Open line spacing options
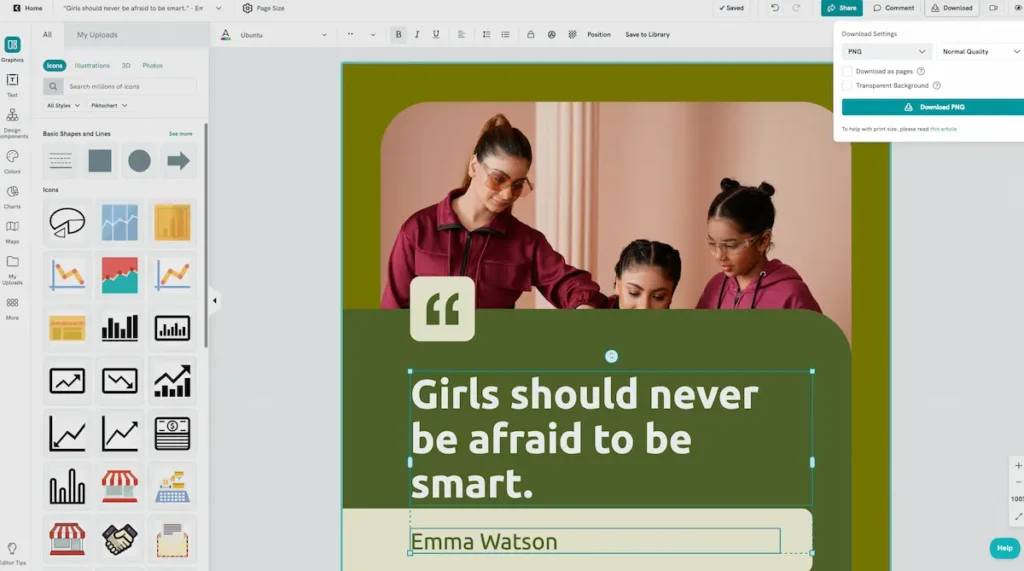The image size is (1024, 571). [486, 35]
